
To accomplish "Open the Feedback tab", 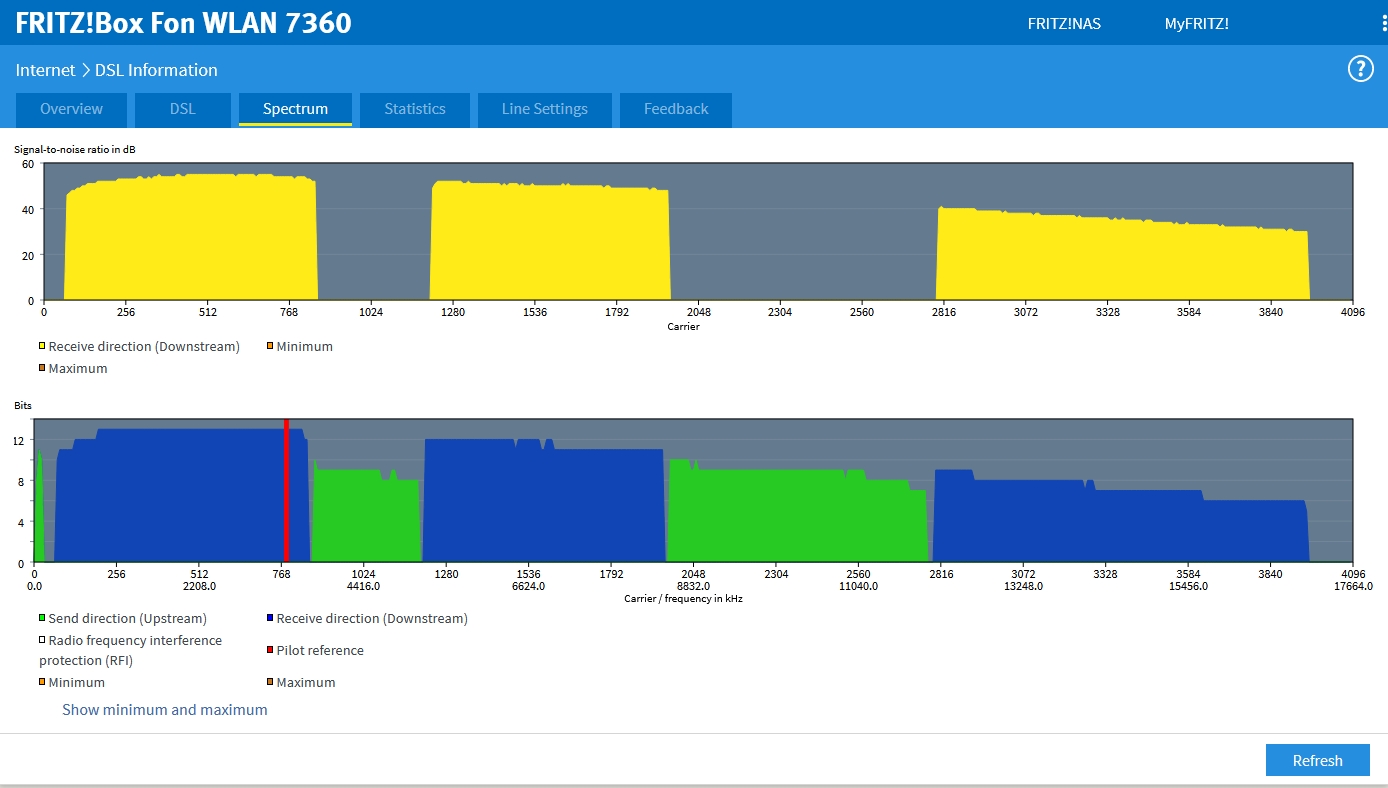I will pos(676,109).
